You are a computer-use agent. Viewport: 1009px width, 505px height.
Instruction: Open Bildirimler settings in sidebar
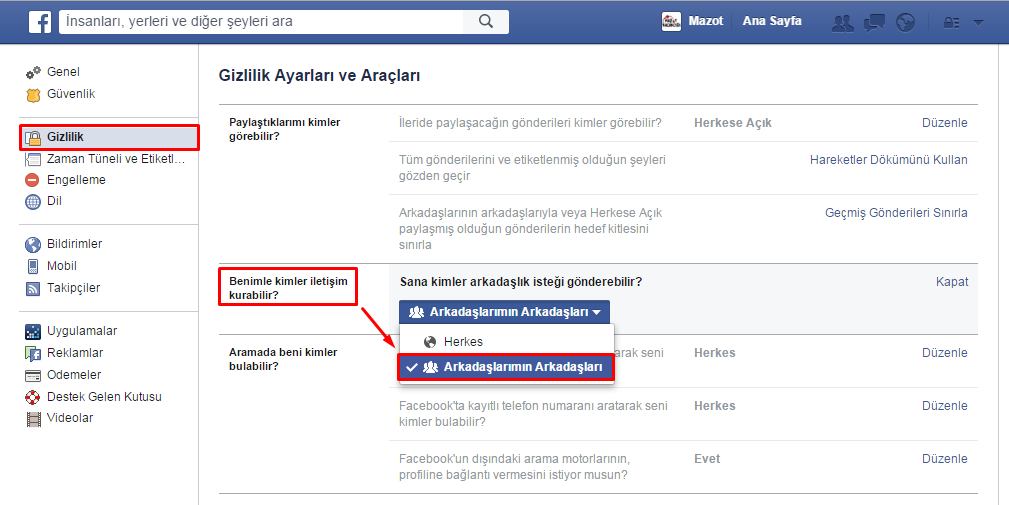(74, 244)
